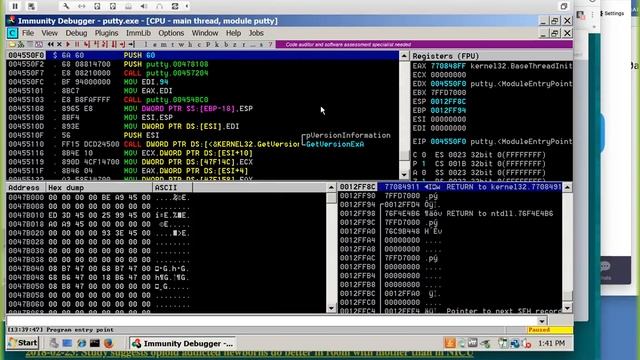Click the pause icon in the top viewer toolbar
The width and height of the screenshot is (640, 360).
coord(15,6)
